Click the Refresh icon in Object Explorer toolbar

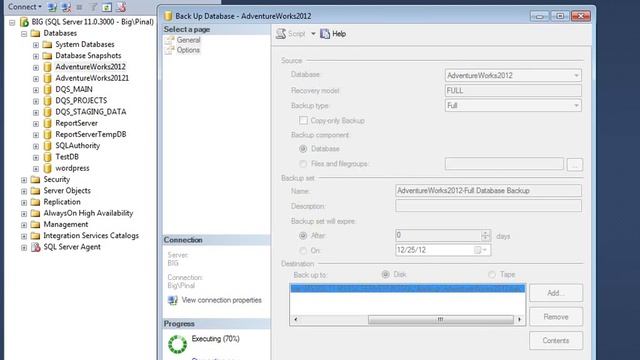pos(107,7)
